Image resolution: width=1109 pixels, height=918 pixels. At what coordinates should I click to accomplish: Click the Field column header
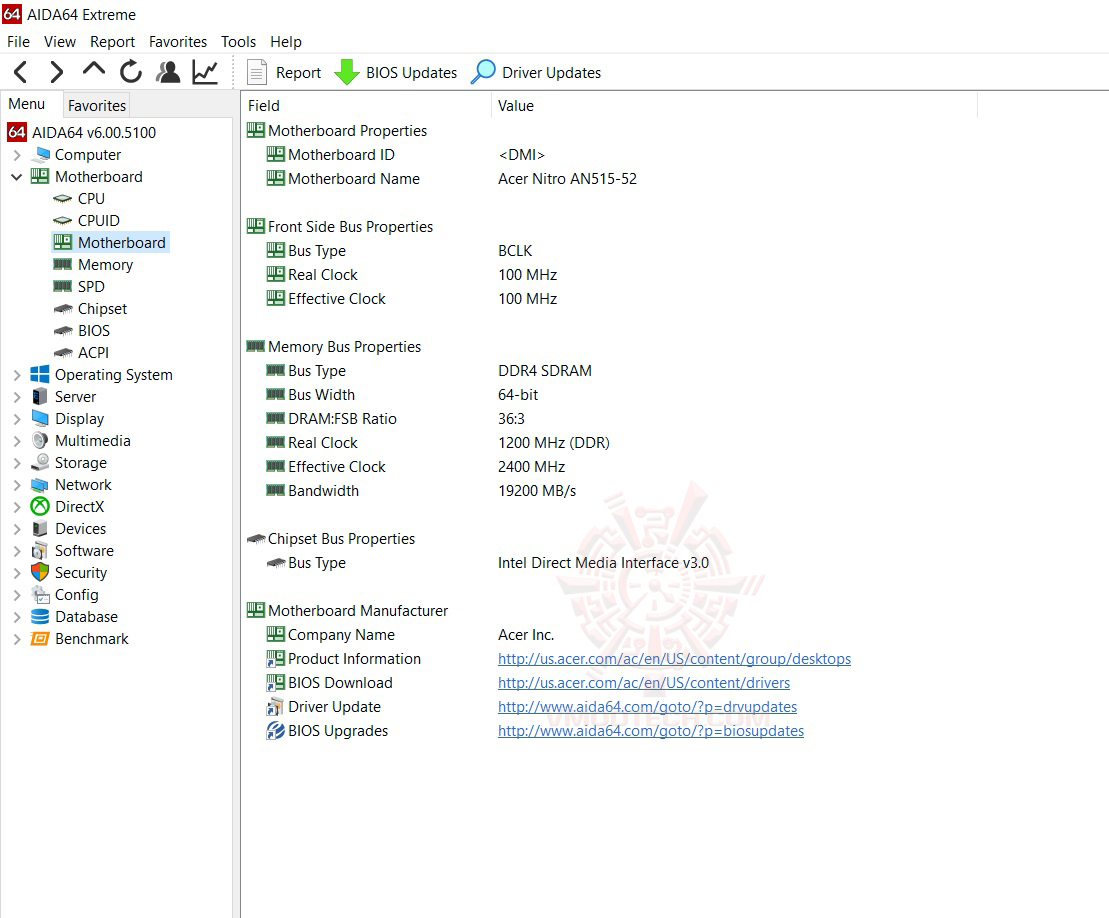(366, 105)
